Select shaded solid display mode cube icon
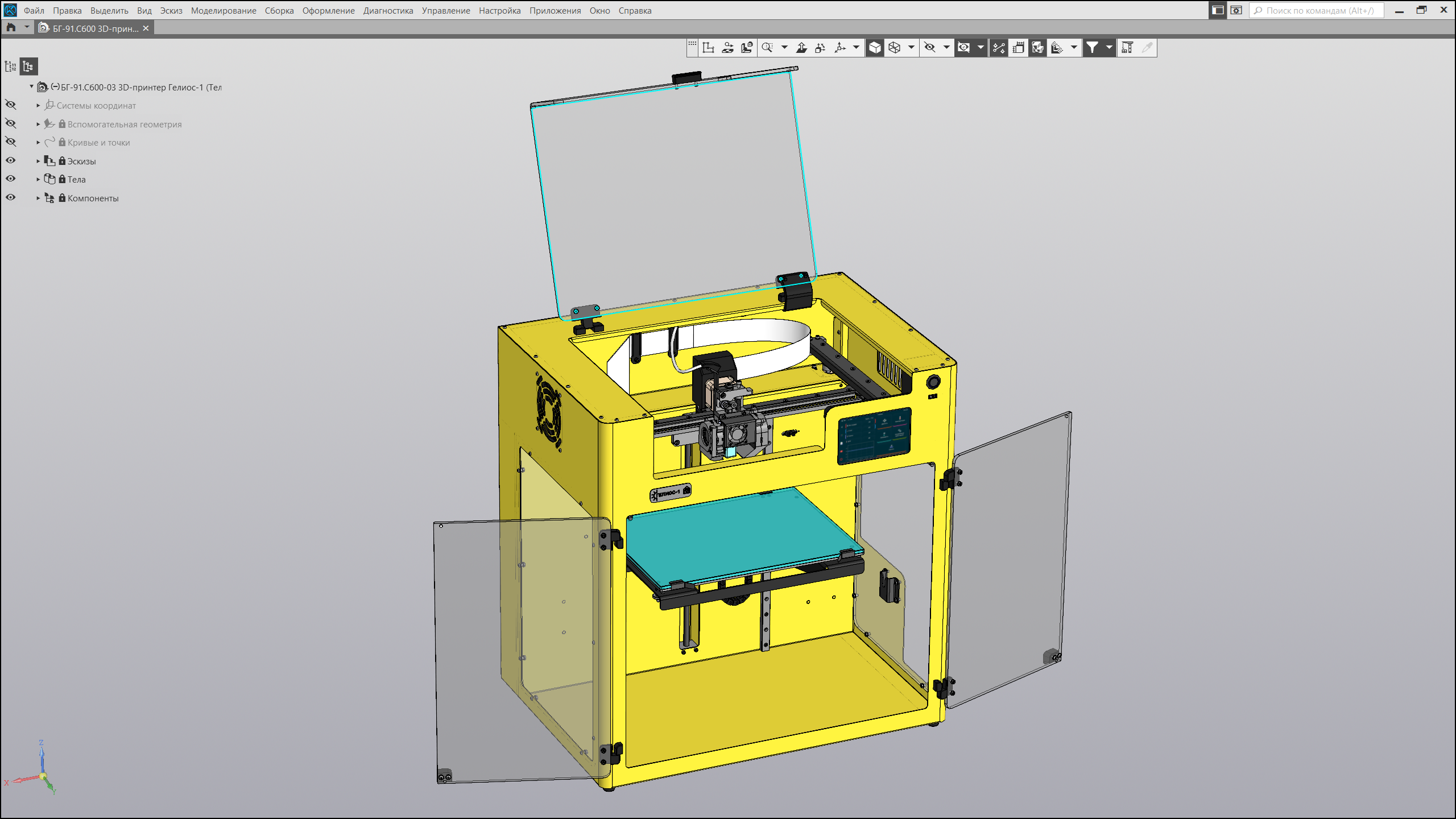The image size is (1456, 819). click(x=875, y=48)
